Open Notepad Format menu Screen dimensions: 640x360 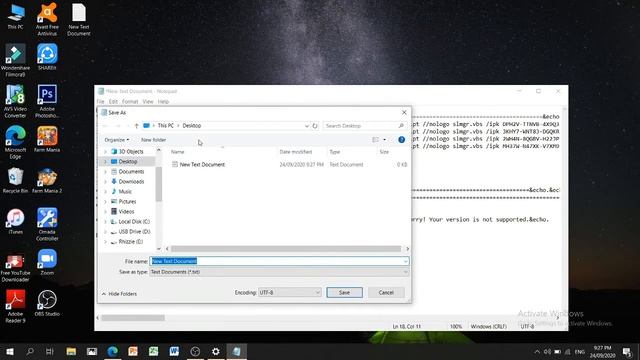(x=130, y=102)
